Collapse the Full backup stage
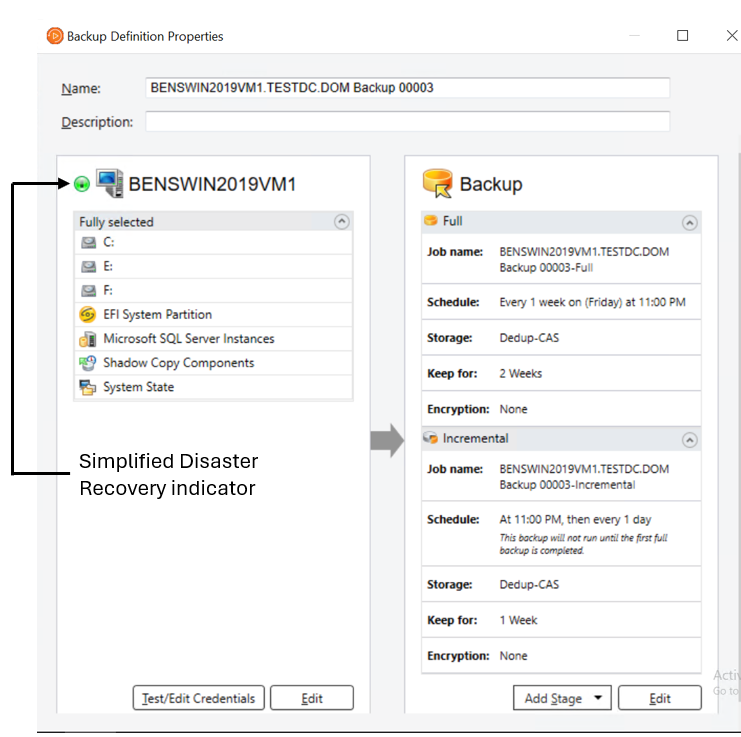Screen dimensions: 741x737 pyautogui.click(x=690, y=223)
